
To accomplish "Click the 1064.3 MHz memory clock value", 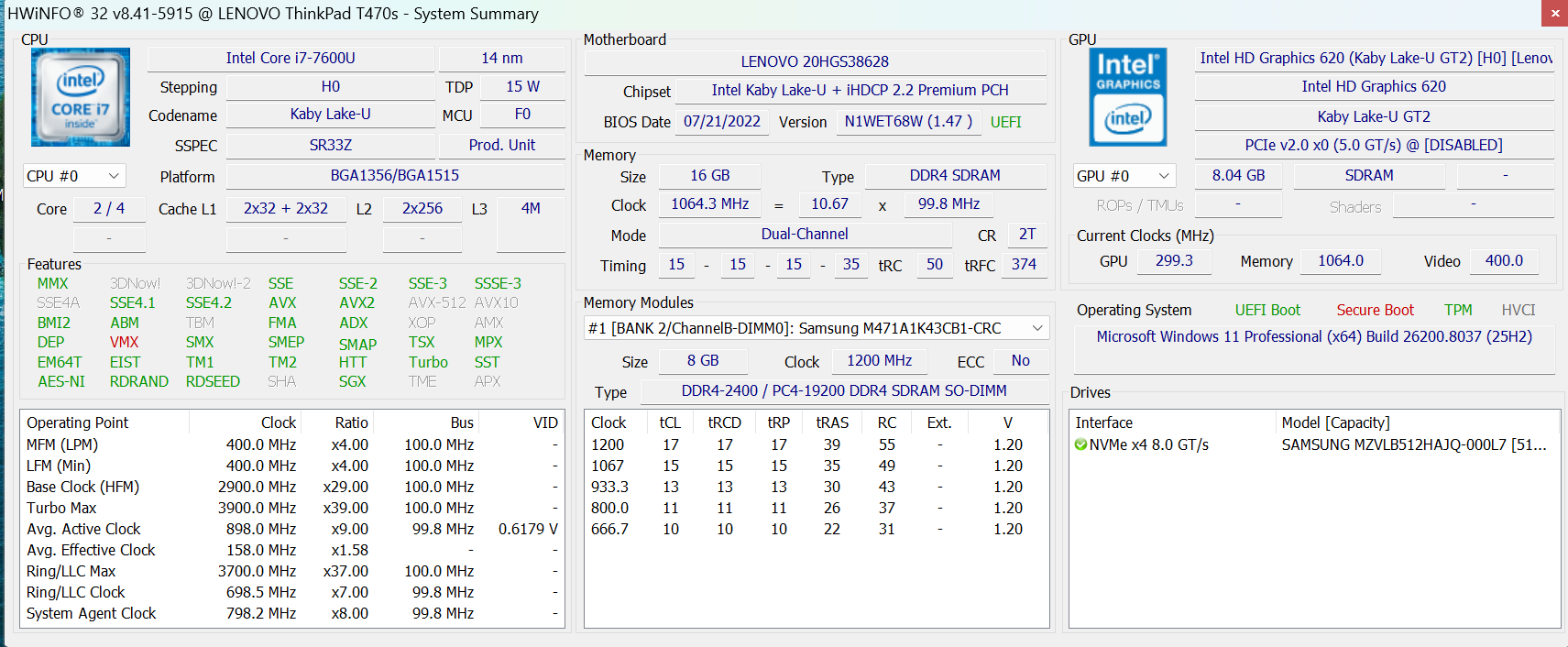I will (x=710, y=204).
